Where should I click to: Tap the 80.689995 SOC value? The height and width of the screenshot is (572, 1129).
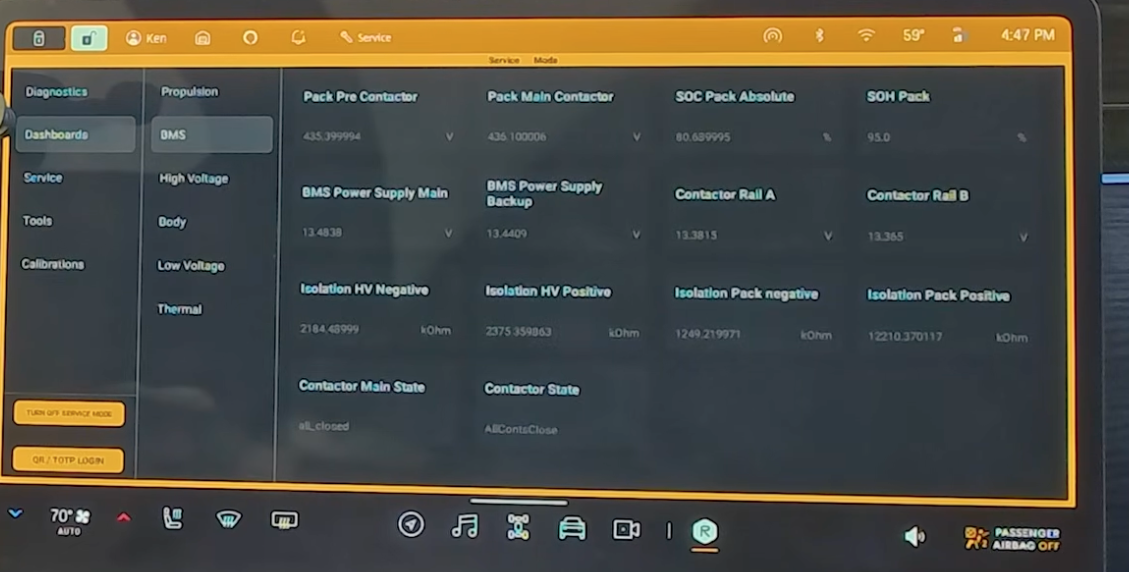(703, 137)
